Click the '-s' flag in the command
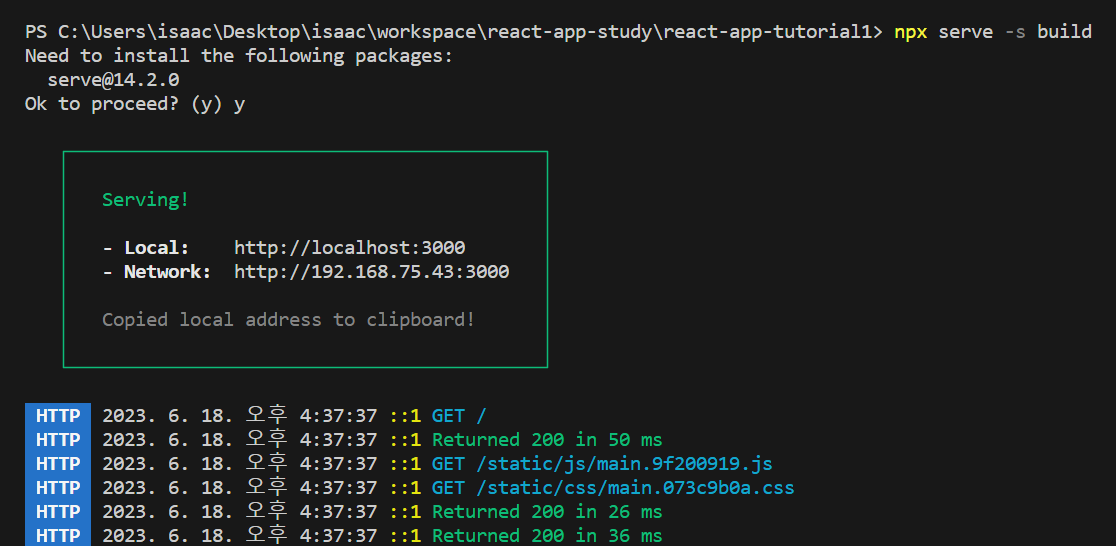 [x=1015, y=32]
